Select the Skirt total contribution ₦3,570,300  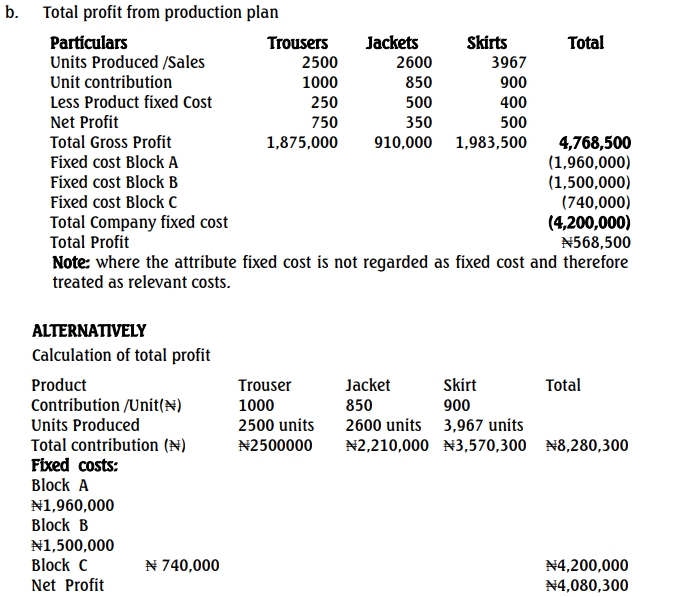(x=485, y=445)
